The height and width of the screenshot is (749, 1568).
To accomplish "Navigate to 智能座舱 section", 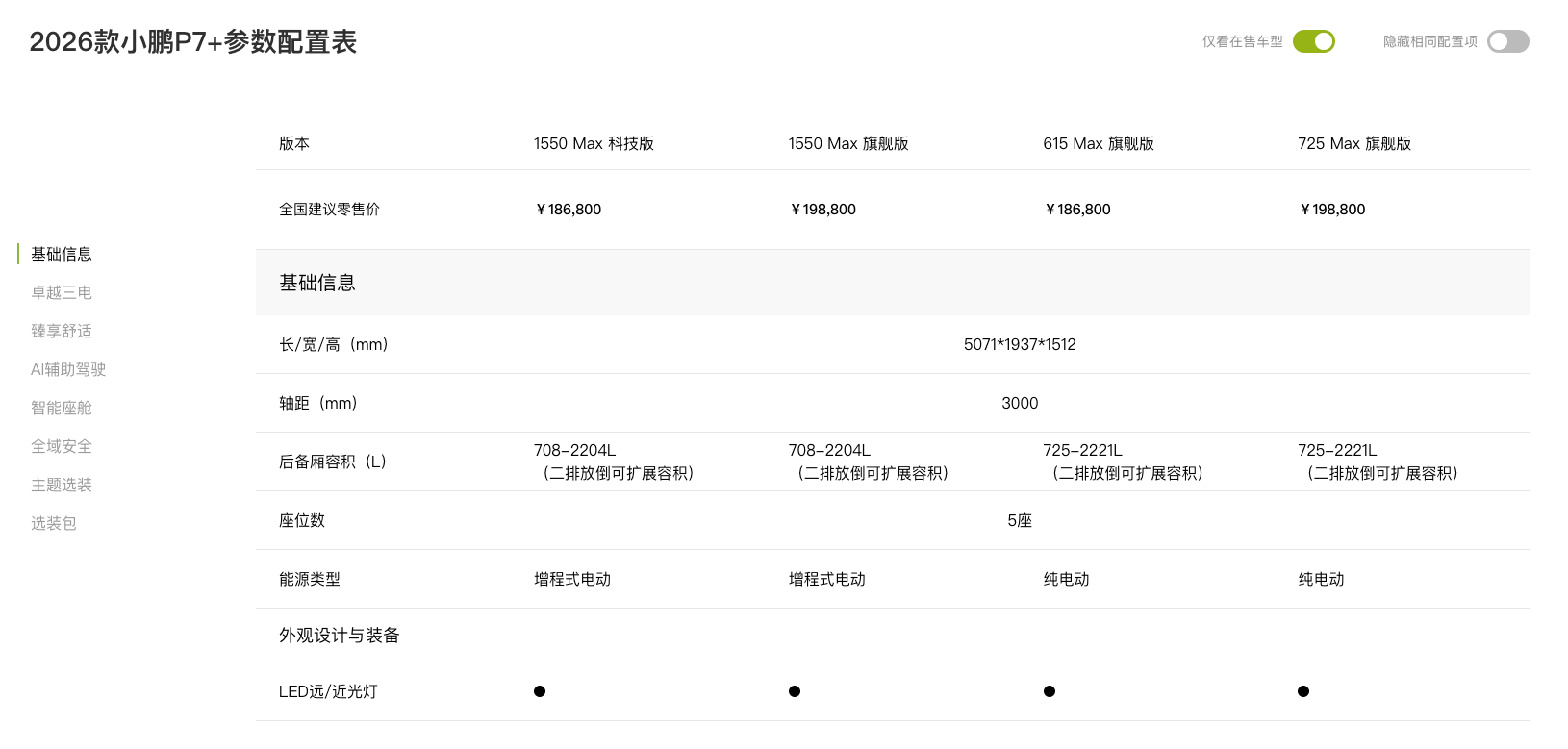I will tap(62, 408).
